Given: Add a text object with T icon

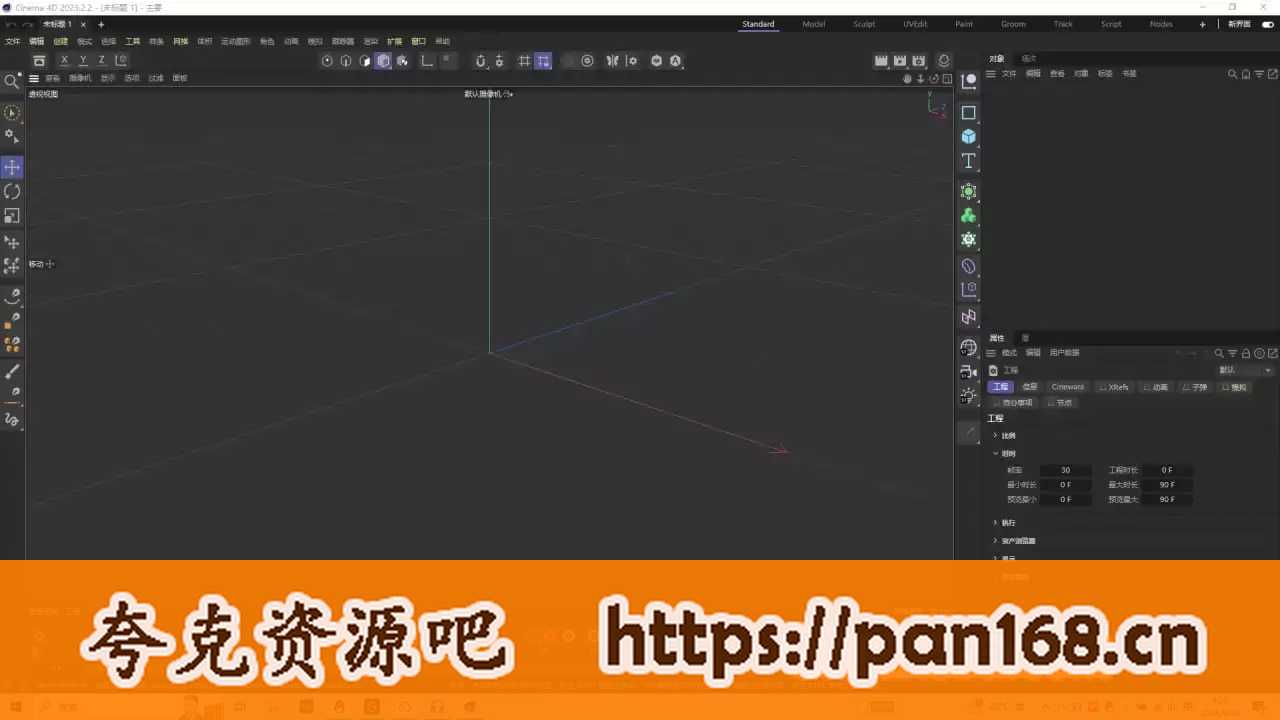Looking at the screenshot, I should click(x=968, y=161).
